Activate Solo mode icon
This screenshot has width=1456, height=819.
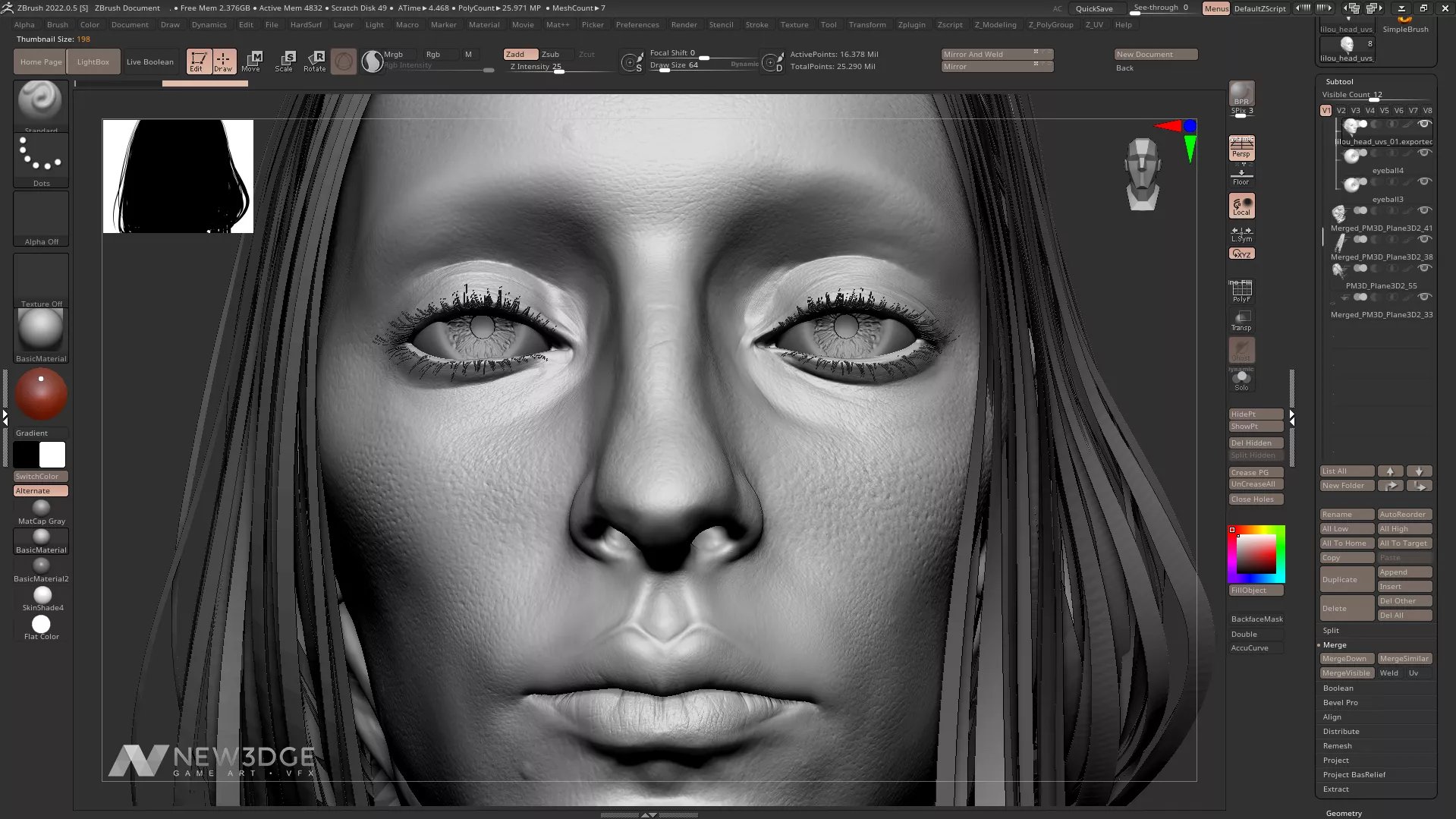coord(1241,380)
